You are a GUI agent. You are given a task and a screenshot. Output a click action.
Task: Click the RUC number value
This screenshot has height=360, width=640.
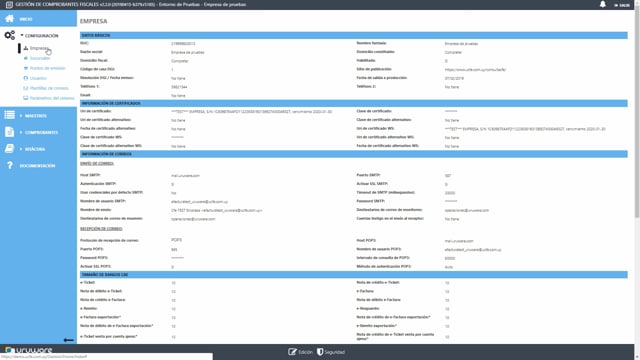(x=183, y=44)
